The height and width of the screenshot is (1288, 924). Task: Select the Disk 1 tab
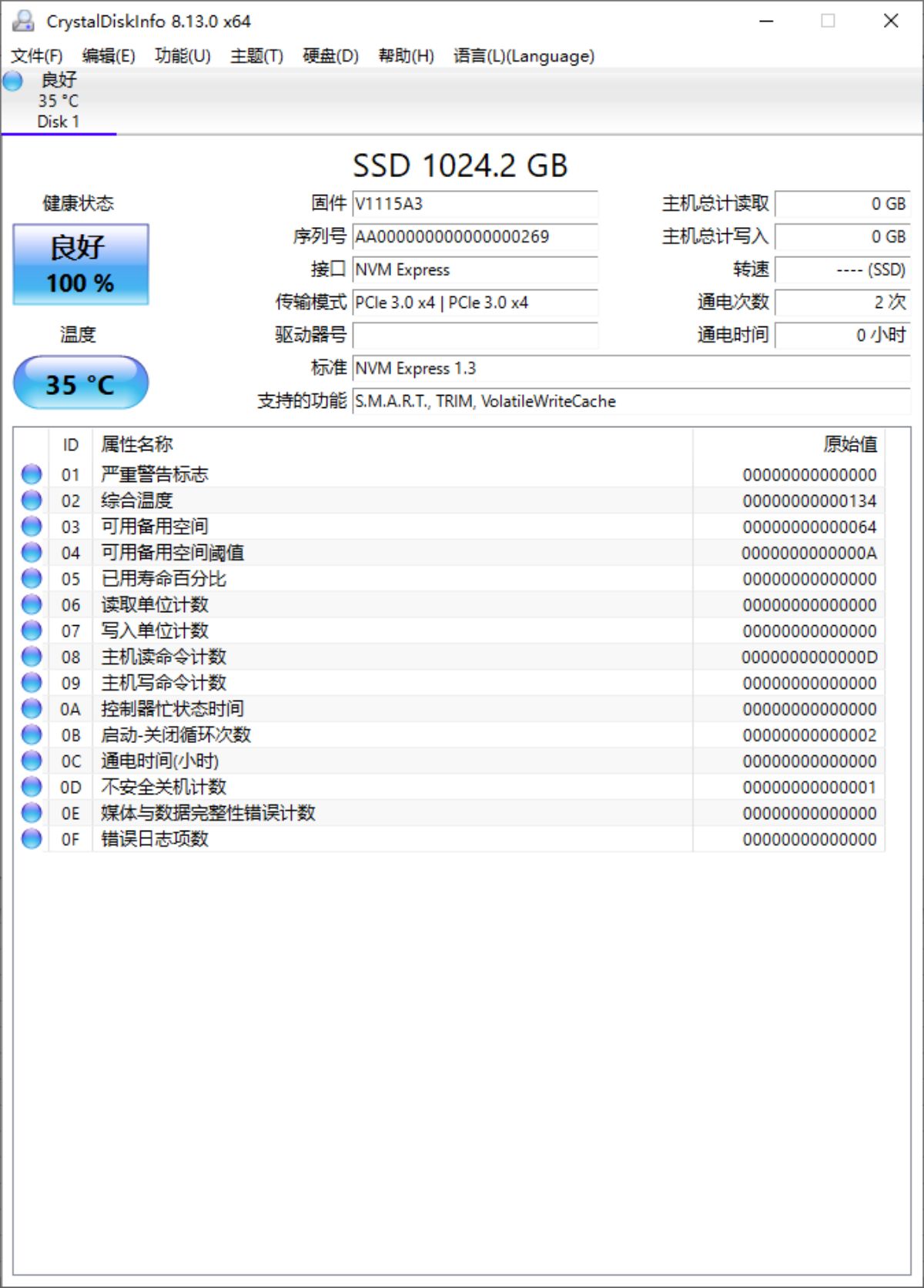tap(59, 101)
